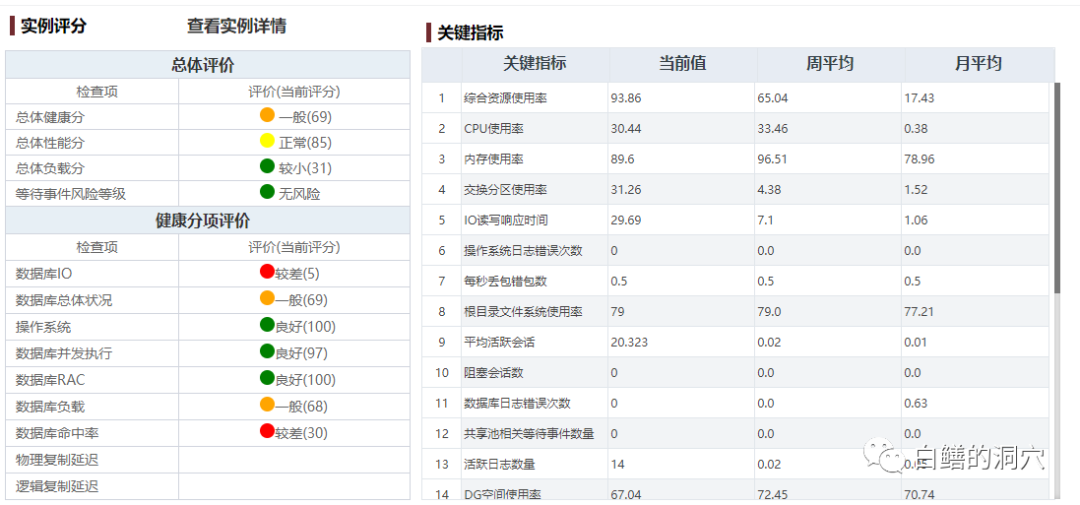Click current value 30.44 for CPU
Image resolution: width=1080 pixels, height=505 pixels.
(626, 129)
